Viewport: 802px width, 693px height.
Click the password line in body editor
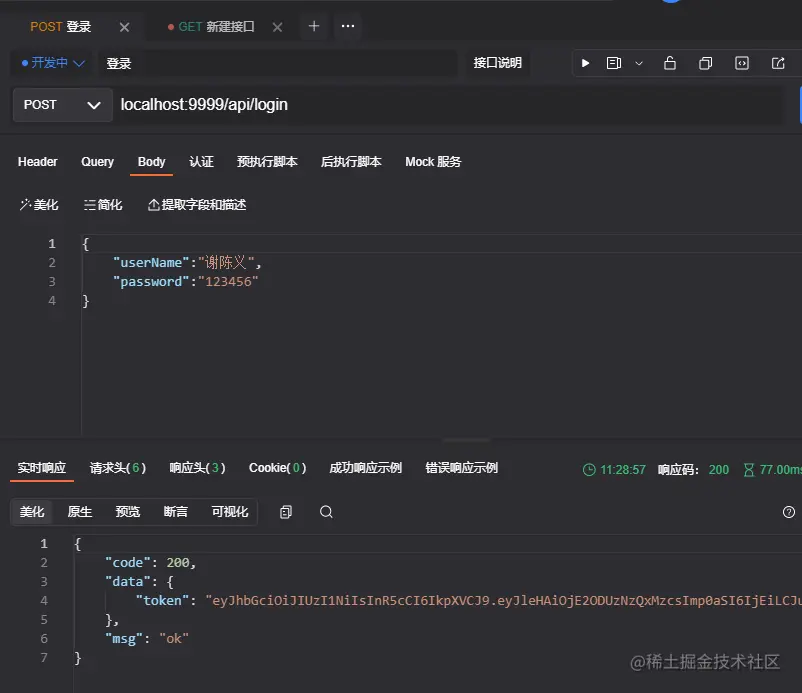coord(185,281)
